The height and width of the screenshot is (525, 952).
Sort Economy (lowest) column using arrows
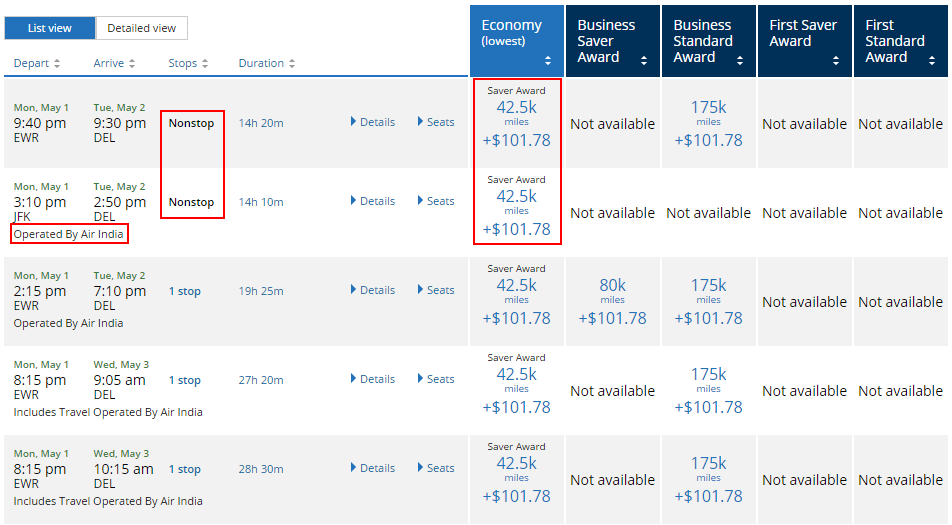[x=548, y=60]
